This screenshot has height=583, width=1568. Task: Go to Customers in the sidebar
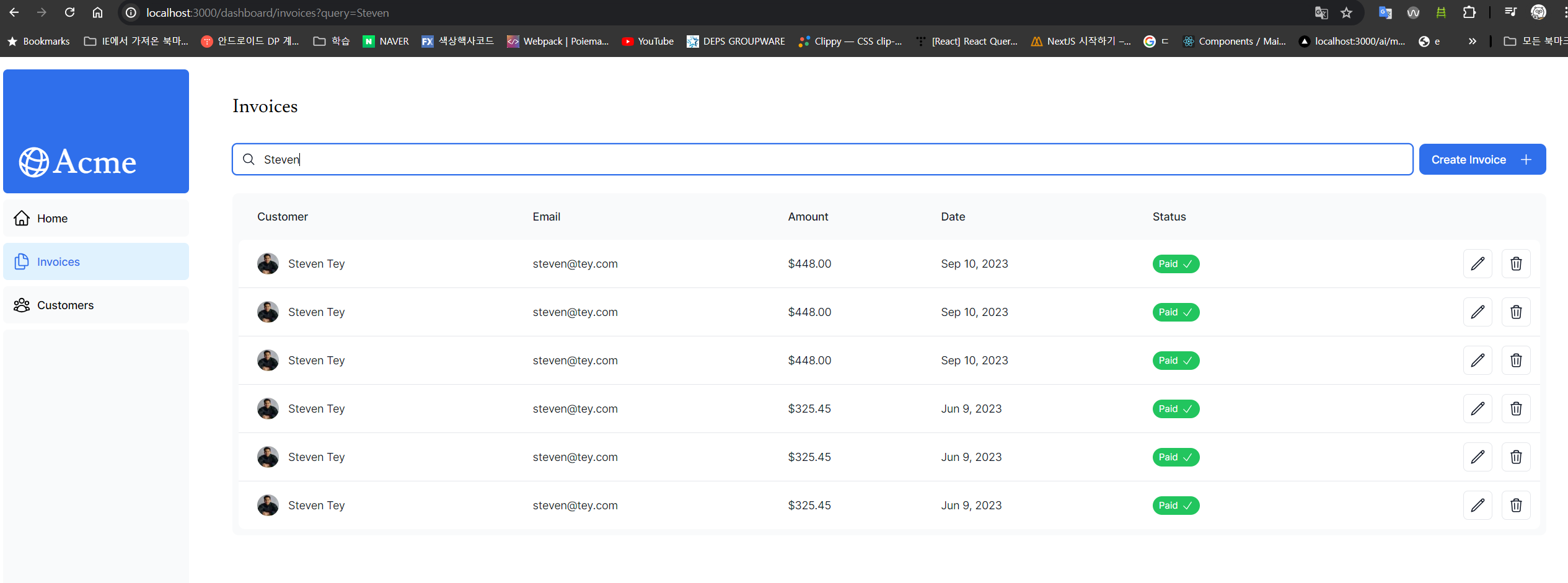96,305
